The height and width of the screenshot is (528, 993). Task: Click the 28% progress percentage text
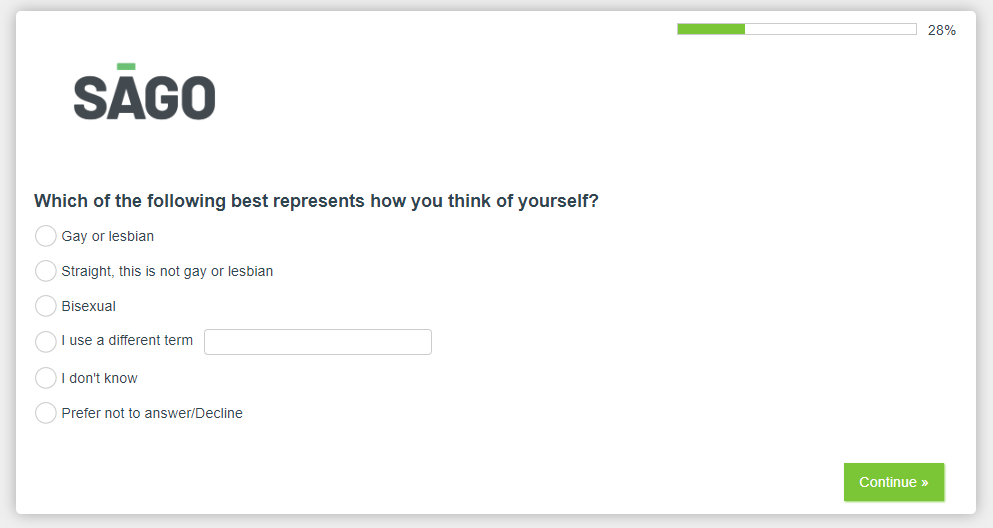[942, 30]
